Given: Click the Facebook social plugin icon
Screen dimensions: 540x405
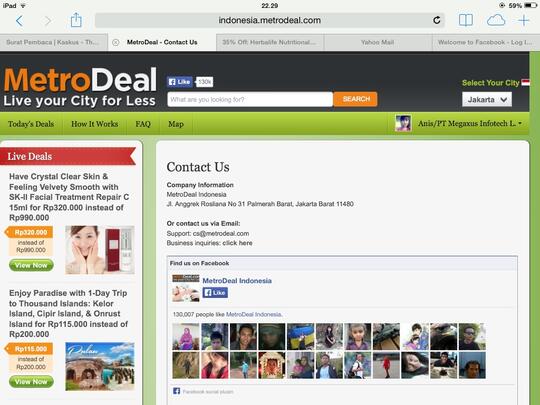Looking at the screenshot, I should pos(176,391).
